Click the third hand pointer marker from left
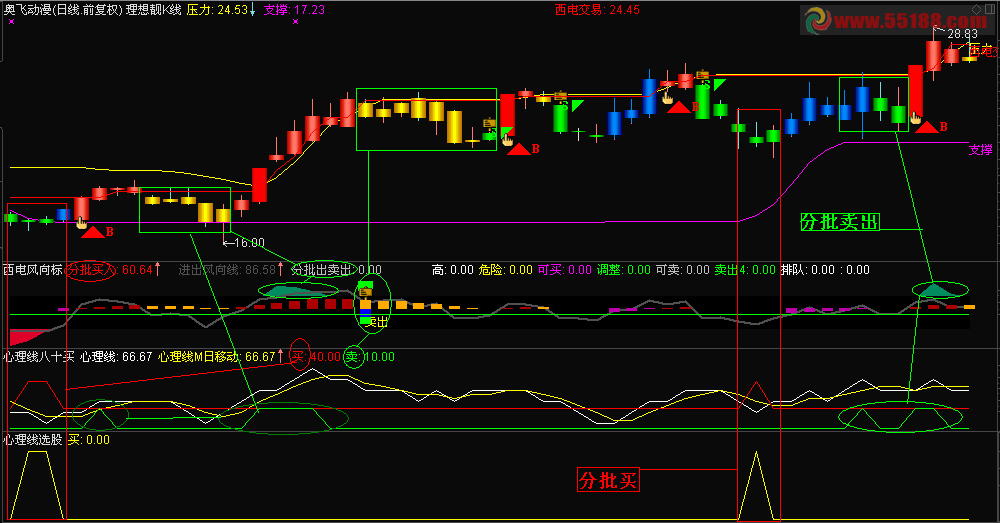The image size is (1000, 523). coord(668,98)
